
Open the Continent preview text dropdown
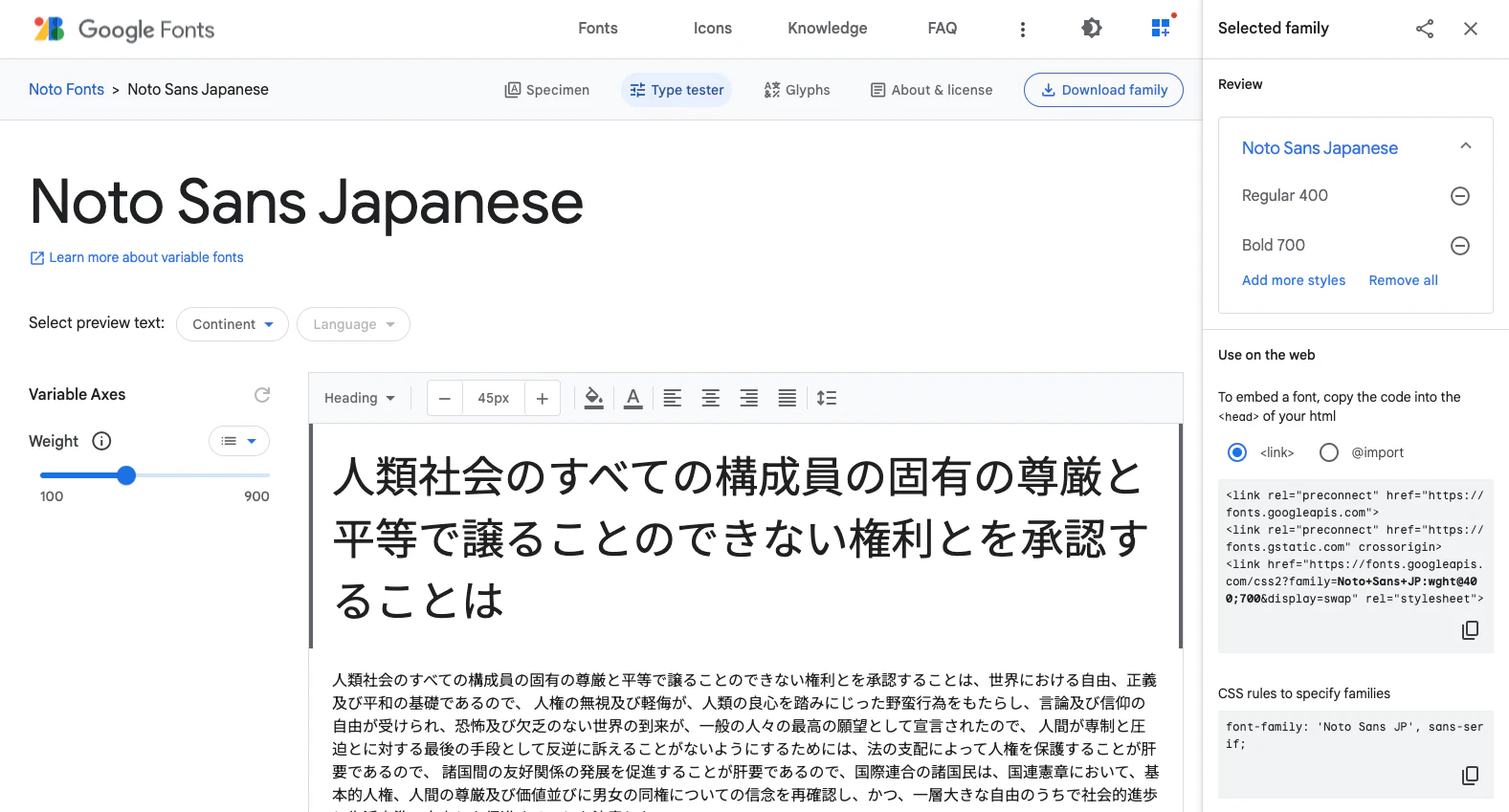[233, 324]
